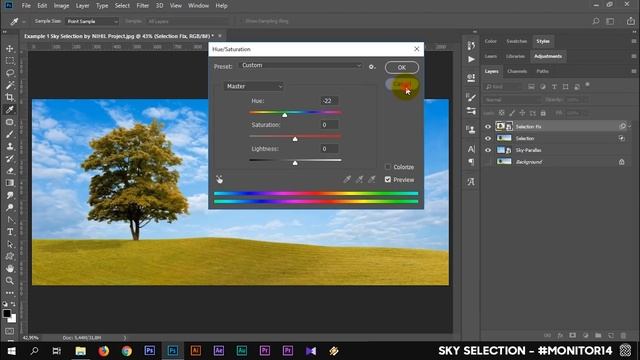
Task: Click the Subtract from Sample eyedropper
Action: [x=372, y=179]
